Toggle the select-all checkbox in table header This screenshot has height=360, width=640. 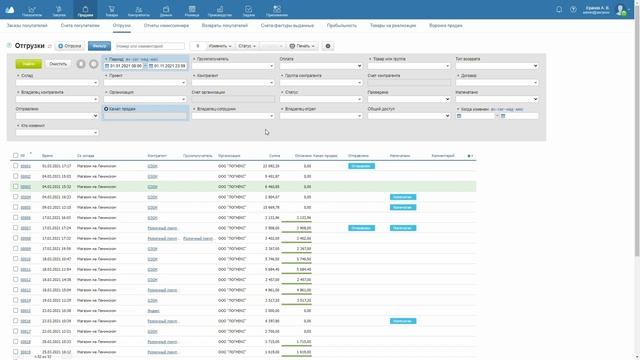click(x=16, y=156)
